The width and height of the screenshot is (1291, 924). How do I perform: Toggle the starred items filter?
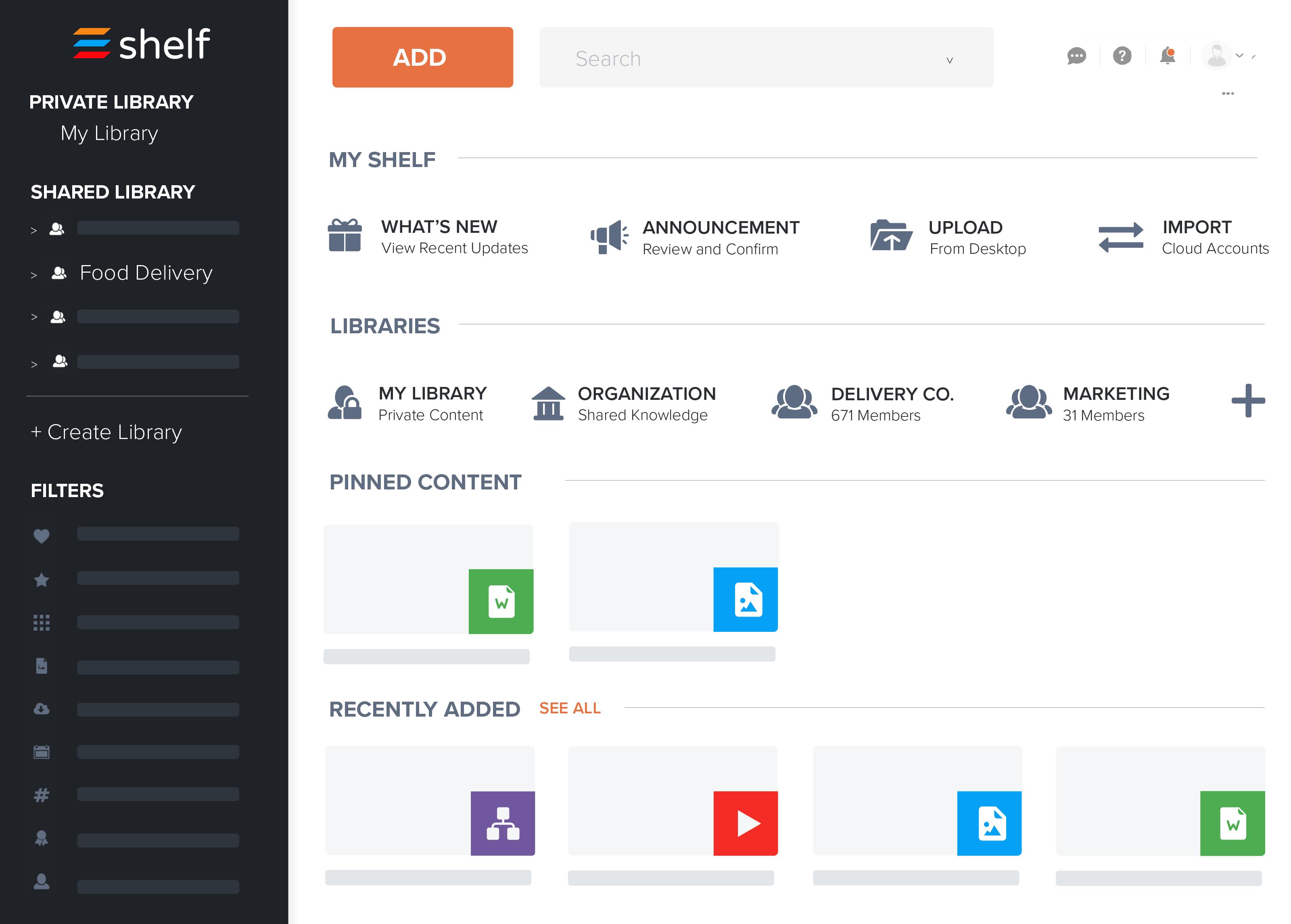coord(42,579)
